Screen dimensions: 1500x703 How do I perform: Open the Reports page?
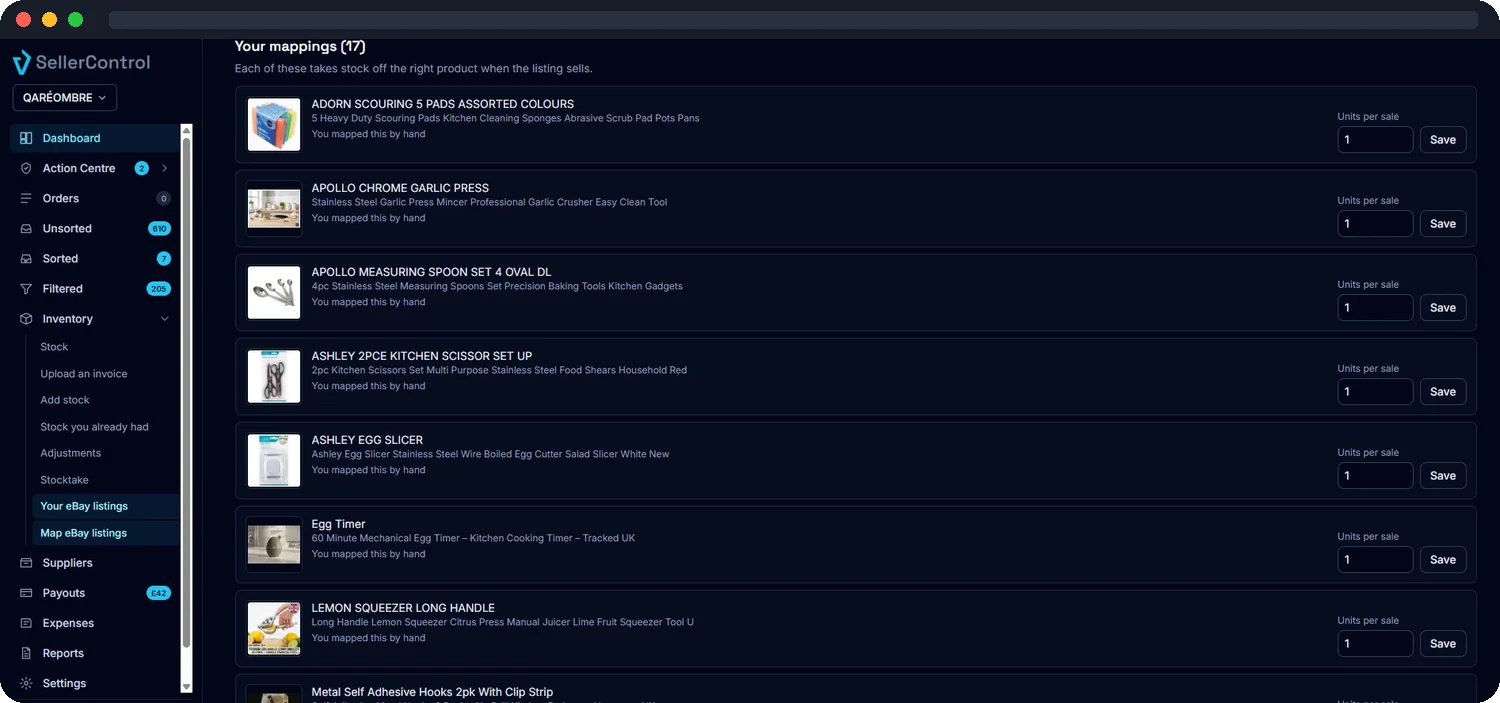95,653
